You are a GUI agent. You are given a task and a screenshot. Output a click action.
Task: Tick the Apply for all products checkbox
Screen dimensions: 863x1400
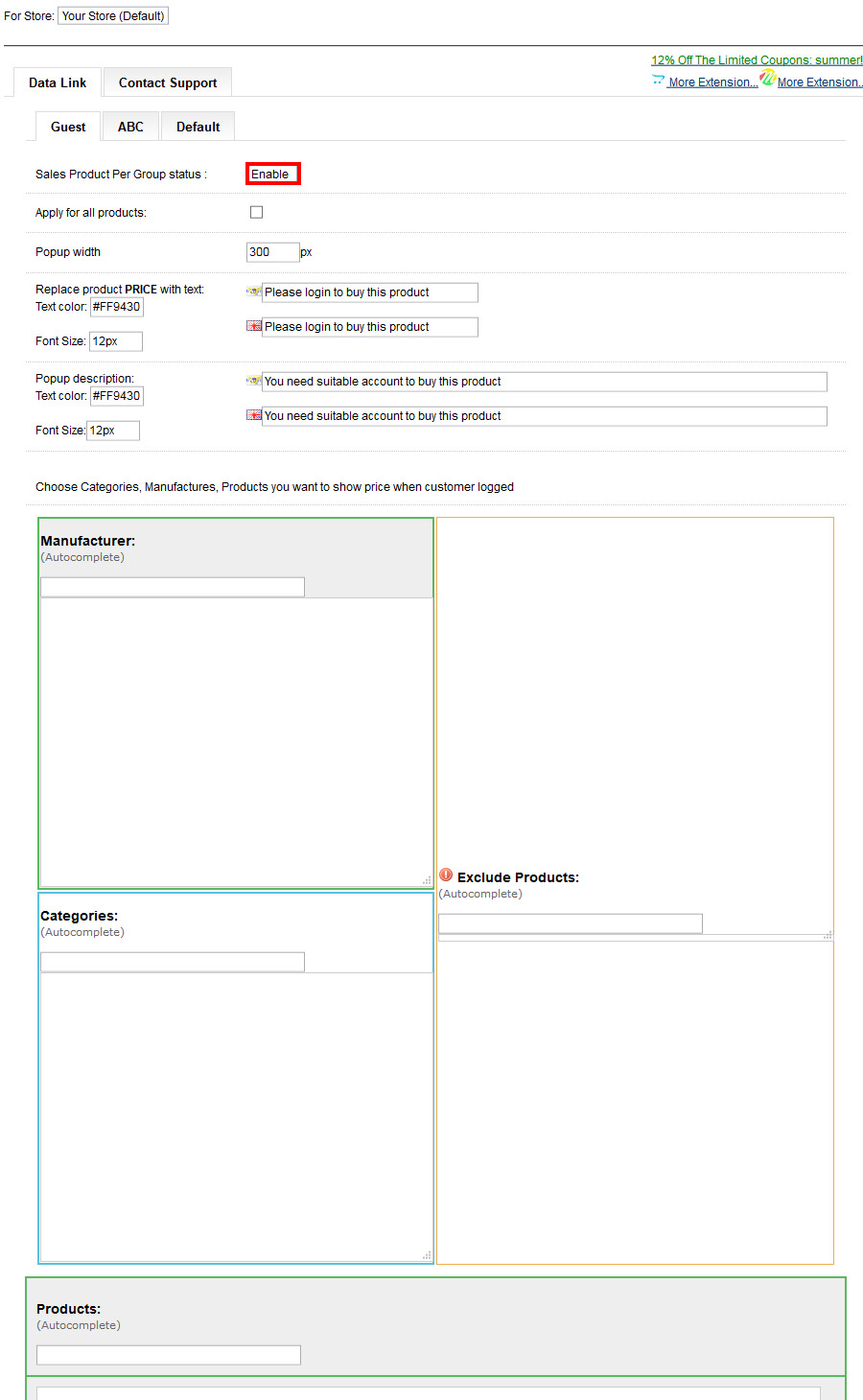click(256, 212)
